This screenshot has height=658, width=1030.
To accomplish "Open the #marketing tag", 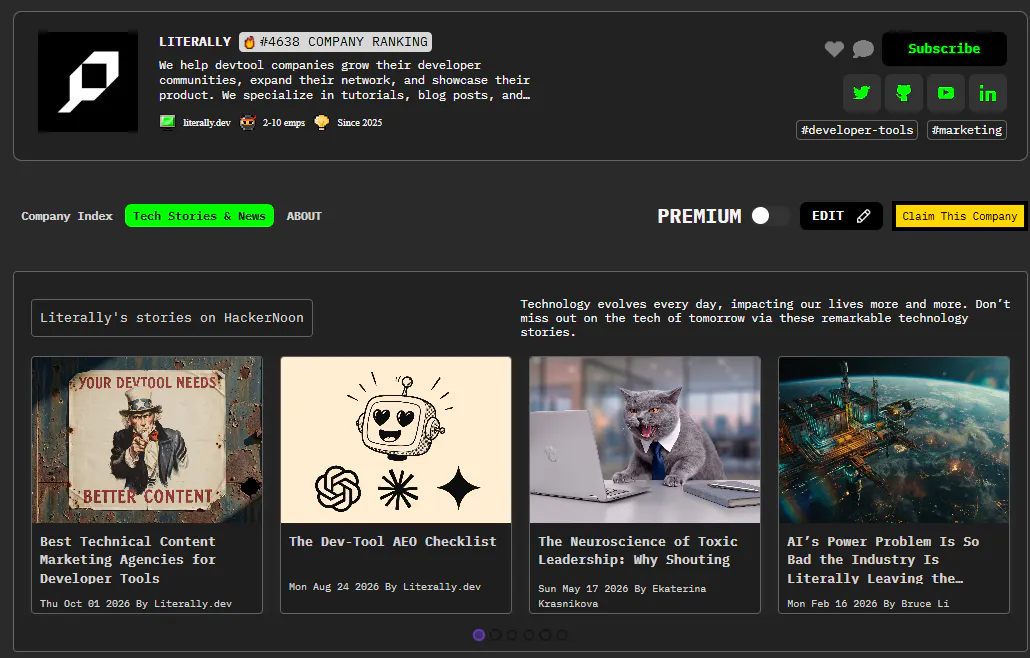I will click(x=967, y=130).
